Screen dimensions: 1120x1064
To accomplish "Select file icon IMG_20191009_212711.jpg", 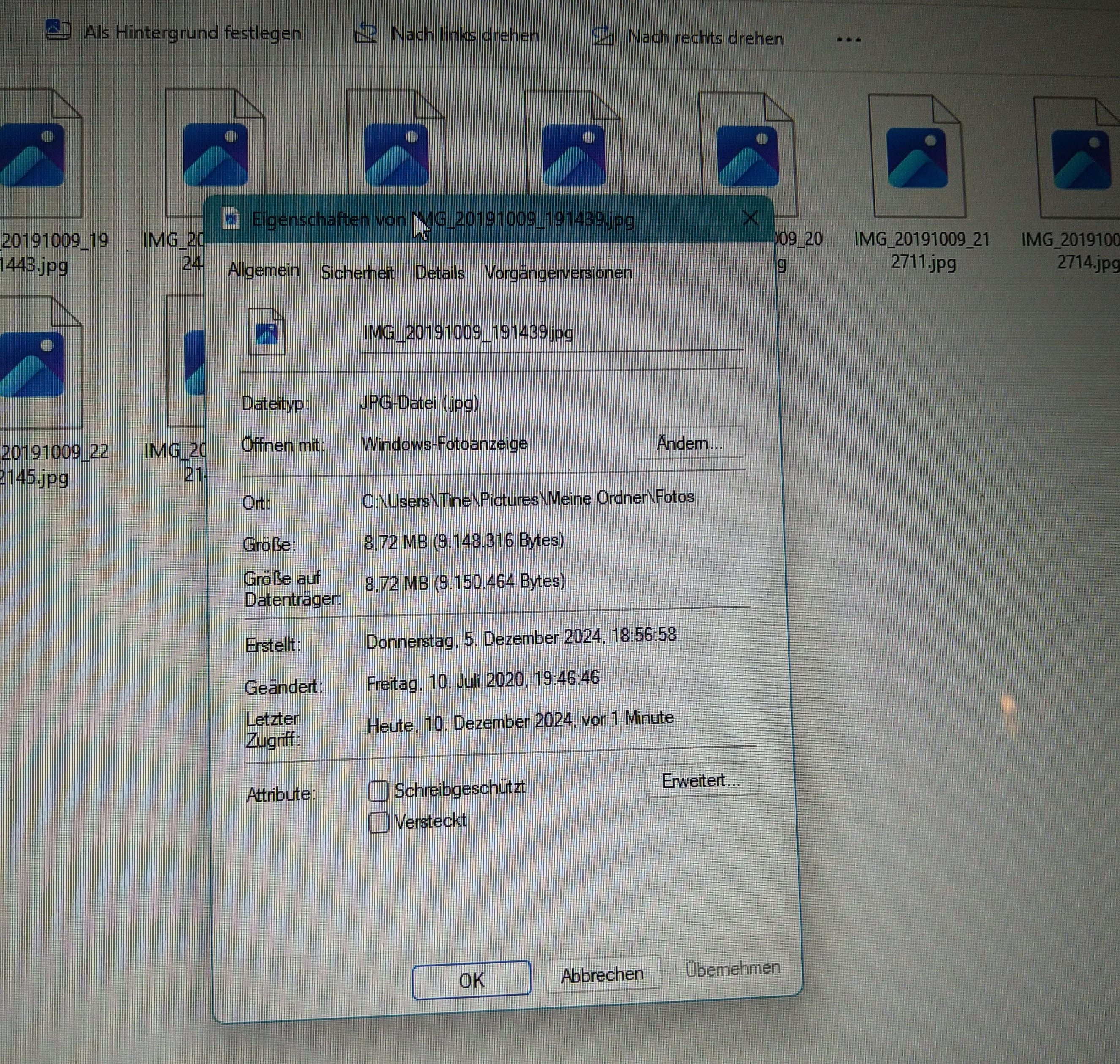I will (x=916, y=158).
